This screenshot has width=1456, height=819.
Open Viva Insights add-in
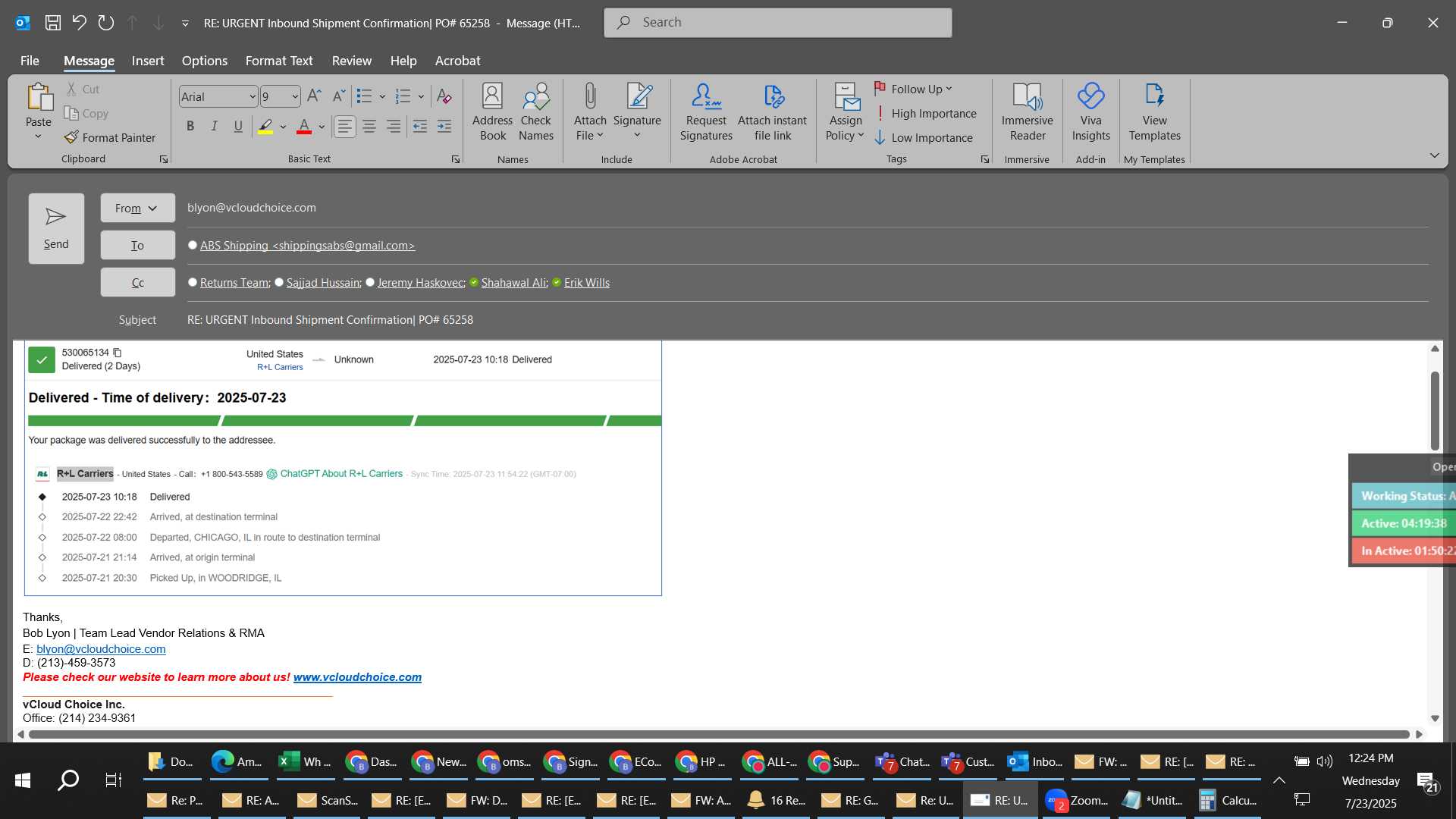coord(1090,112)
